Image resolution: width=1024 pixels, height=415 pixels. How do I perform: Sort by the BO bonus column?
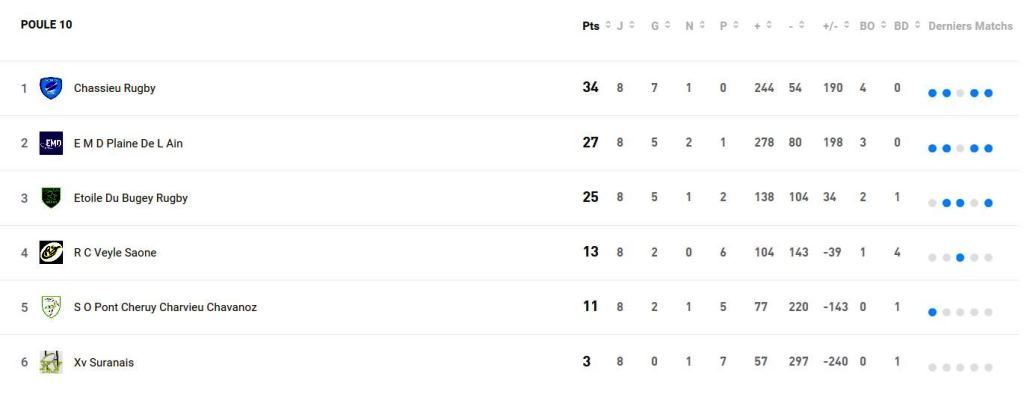867,26
